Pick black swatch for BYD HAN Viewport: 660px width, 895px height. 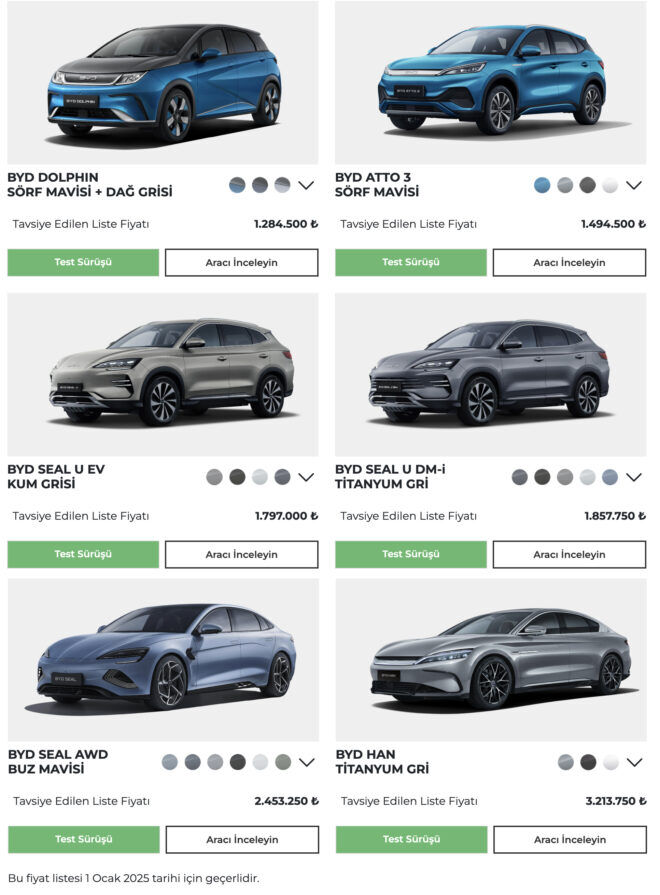point(588,762)
